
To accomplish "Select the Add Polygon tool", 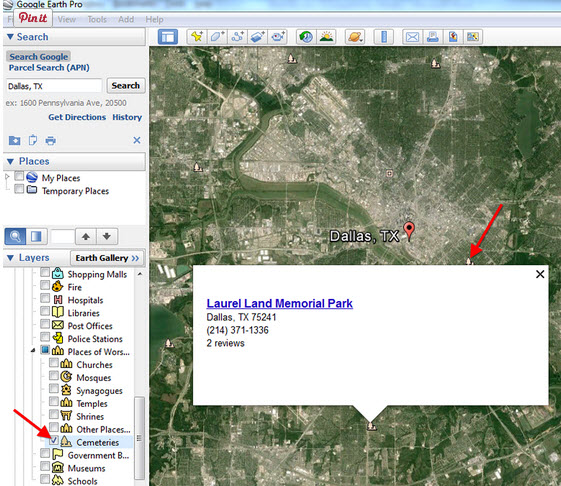I will point(217,37).
